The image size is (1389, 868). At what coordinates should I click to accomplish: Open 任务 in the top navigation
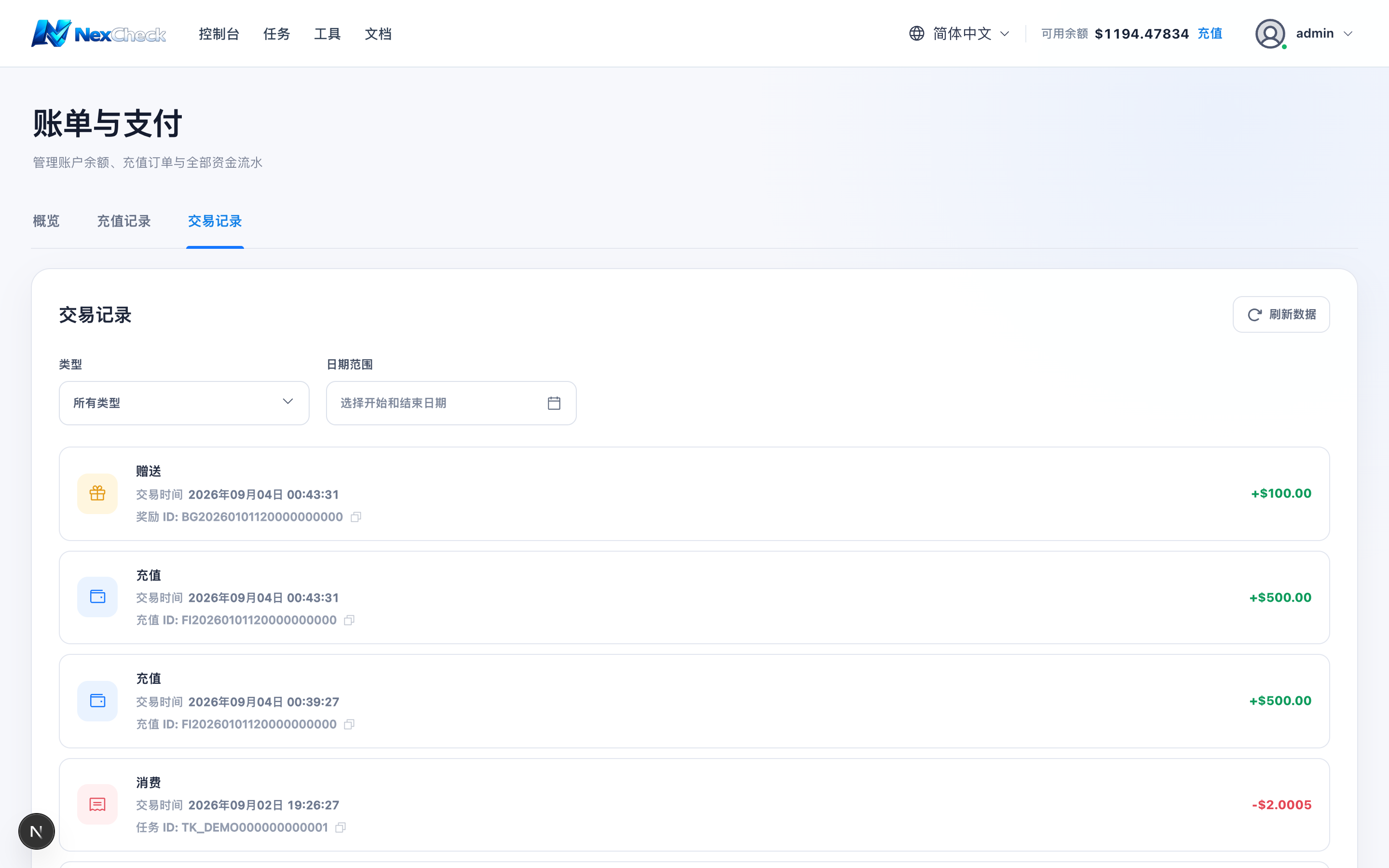[x=277, y=34]
